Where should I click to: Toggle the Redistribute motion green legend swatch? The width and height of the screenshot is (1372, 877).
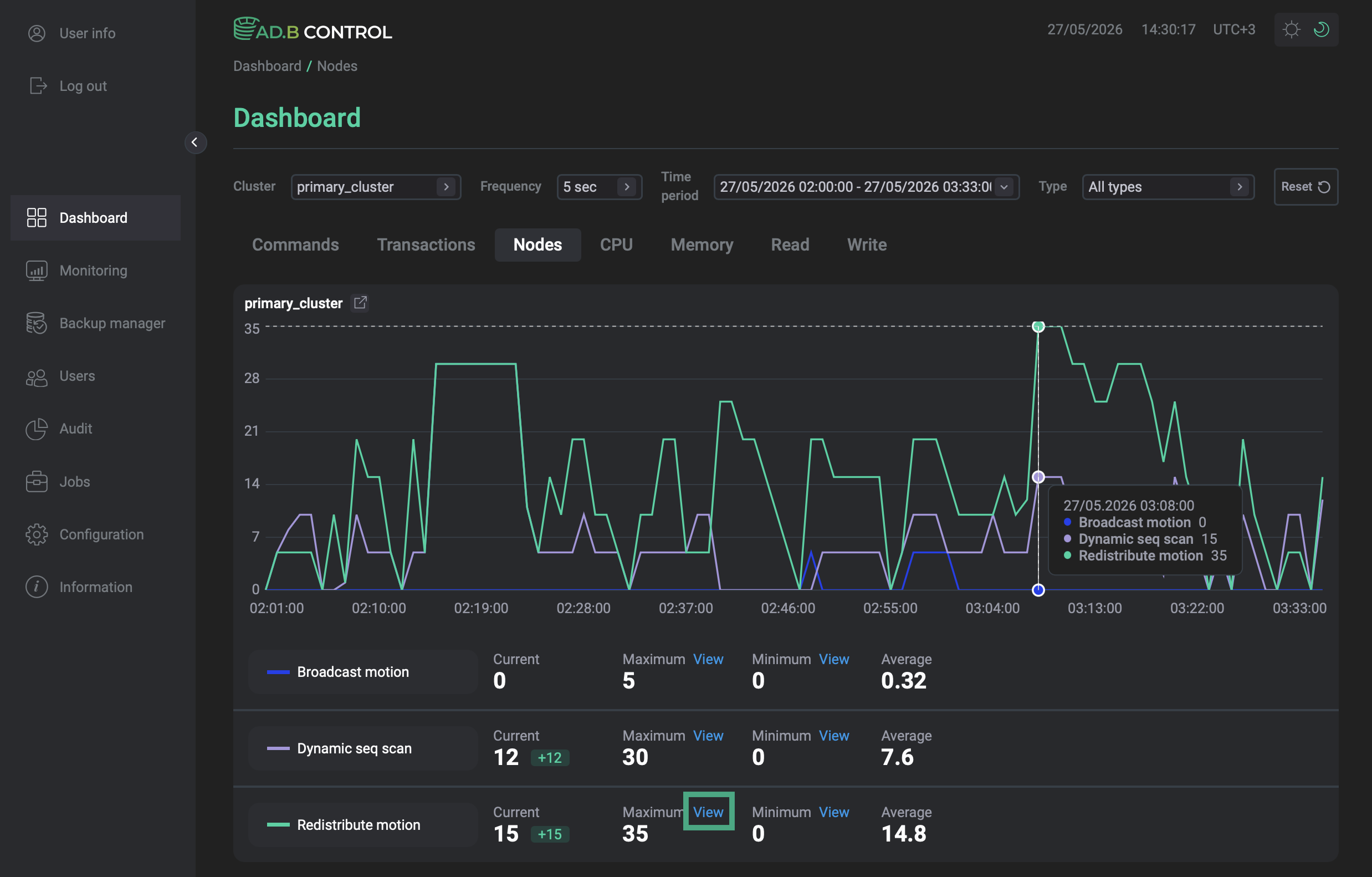tap(278, 824)
